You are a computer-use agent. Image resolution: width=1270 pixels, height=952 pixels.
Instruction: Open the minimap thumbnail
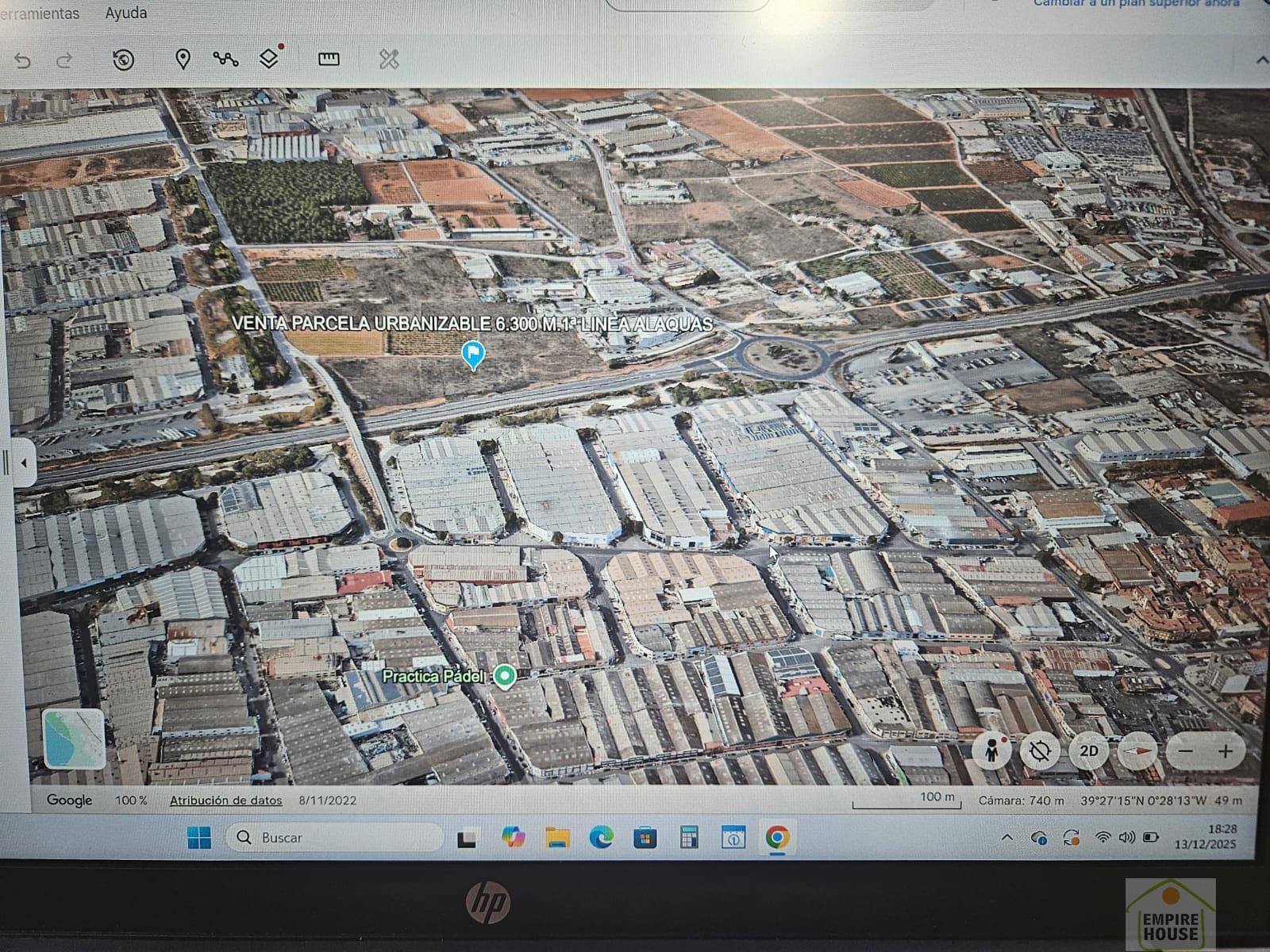73,739
